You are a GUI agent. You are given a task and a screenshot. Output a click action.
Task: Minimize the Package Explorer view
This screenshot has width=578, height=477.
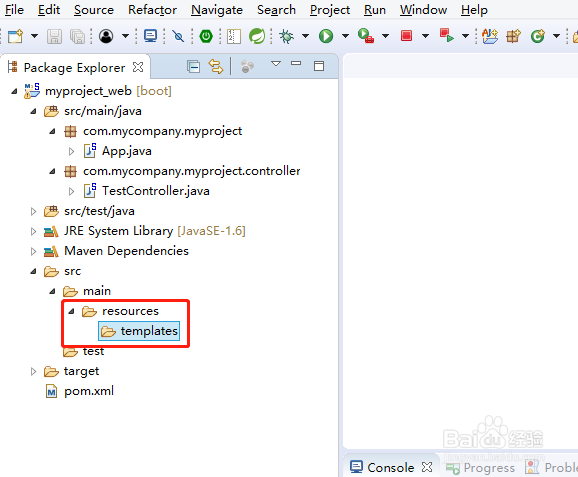coord(296,64)
